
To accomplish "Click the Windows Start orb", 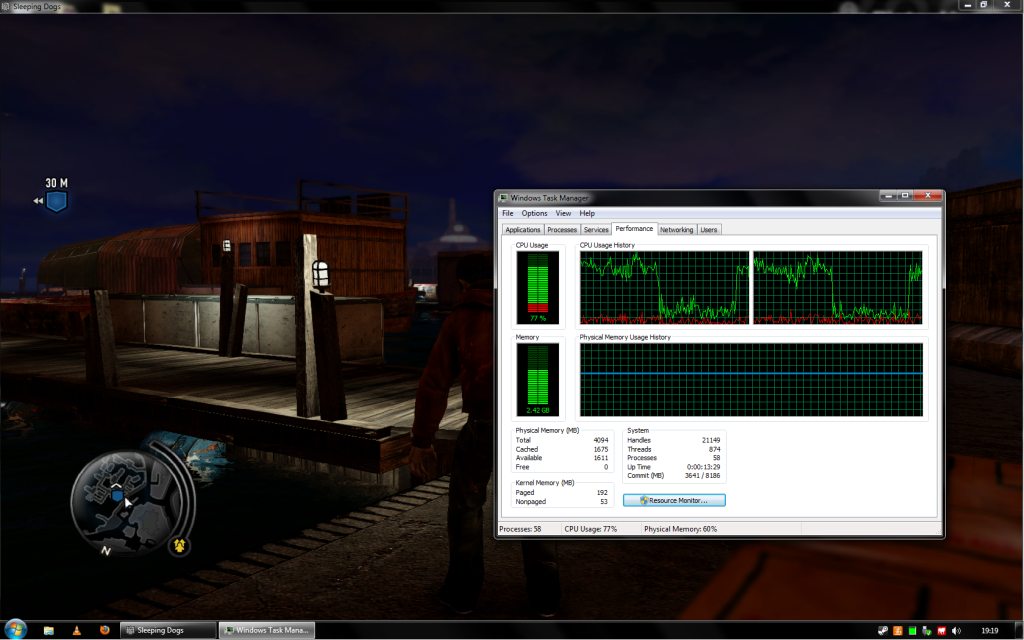I will (14, 630).
